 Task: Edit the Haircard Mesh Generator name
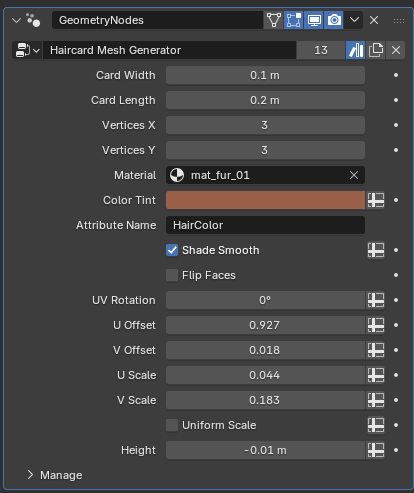point(169,50)
